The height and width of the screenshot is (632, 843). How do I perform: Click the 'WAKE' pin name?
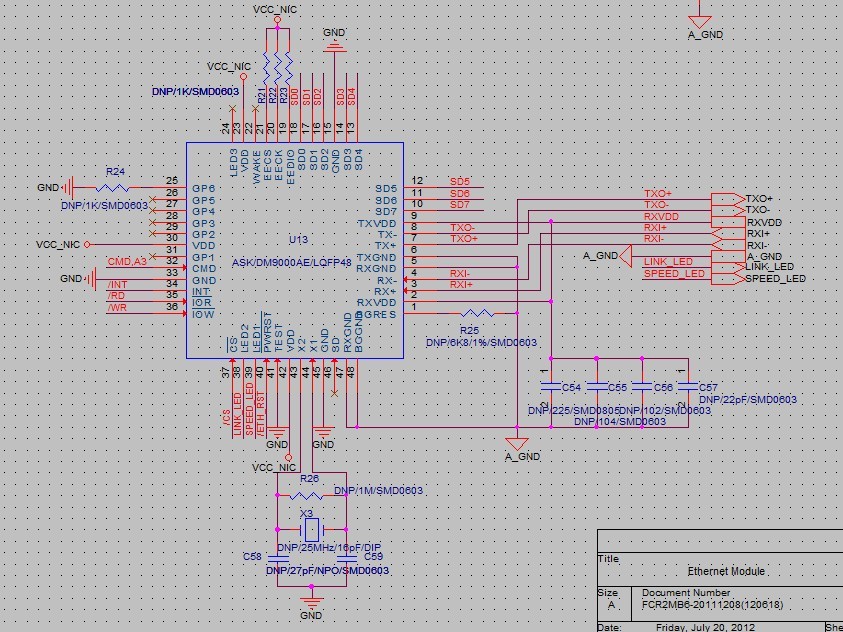[x=257, y=168]
